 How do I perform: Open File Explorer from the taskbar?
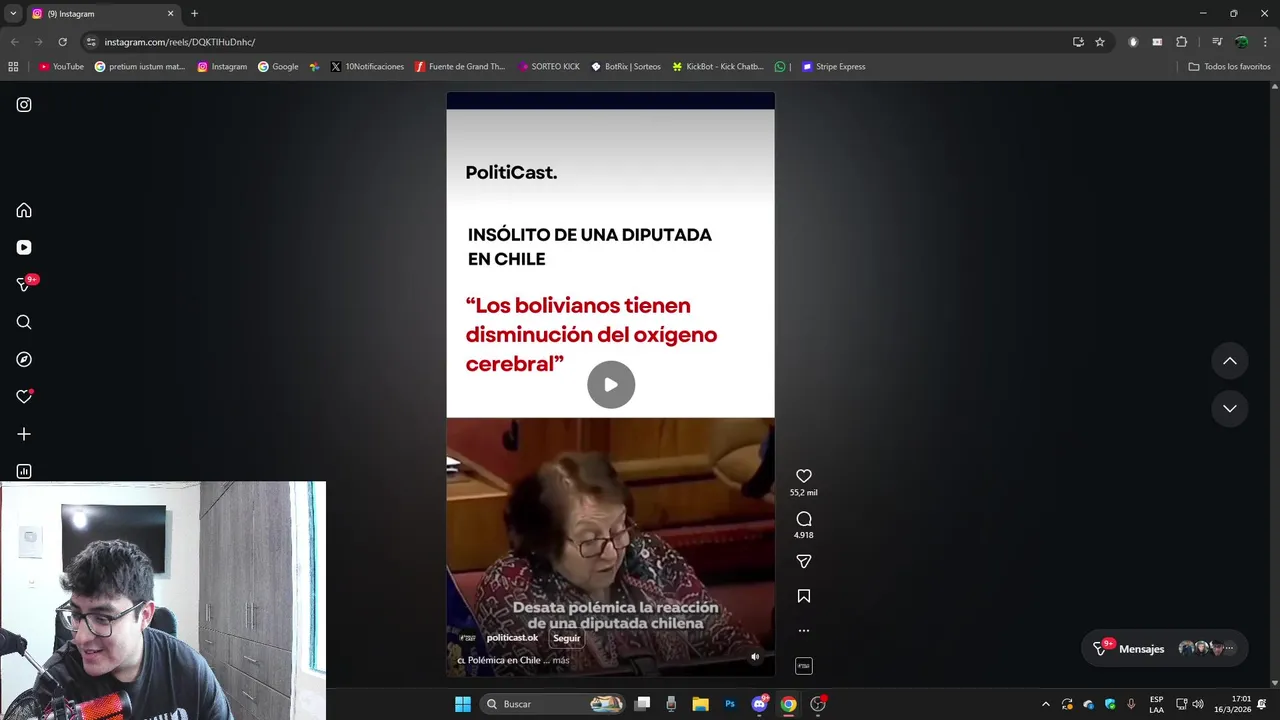point(700,704)
